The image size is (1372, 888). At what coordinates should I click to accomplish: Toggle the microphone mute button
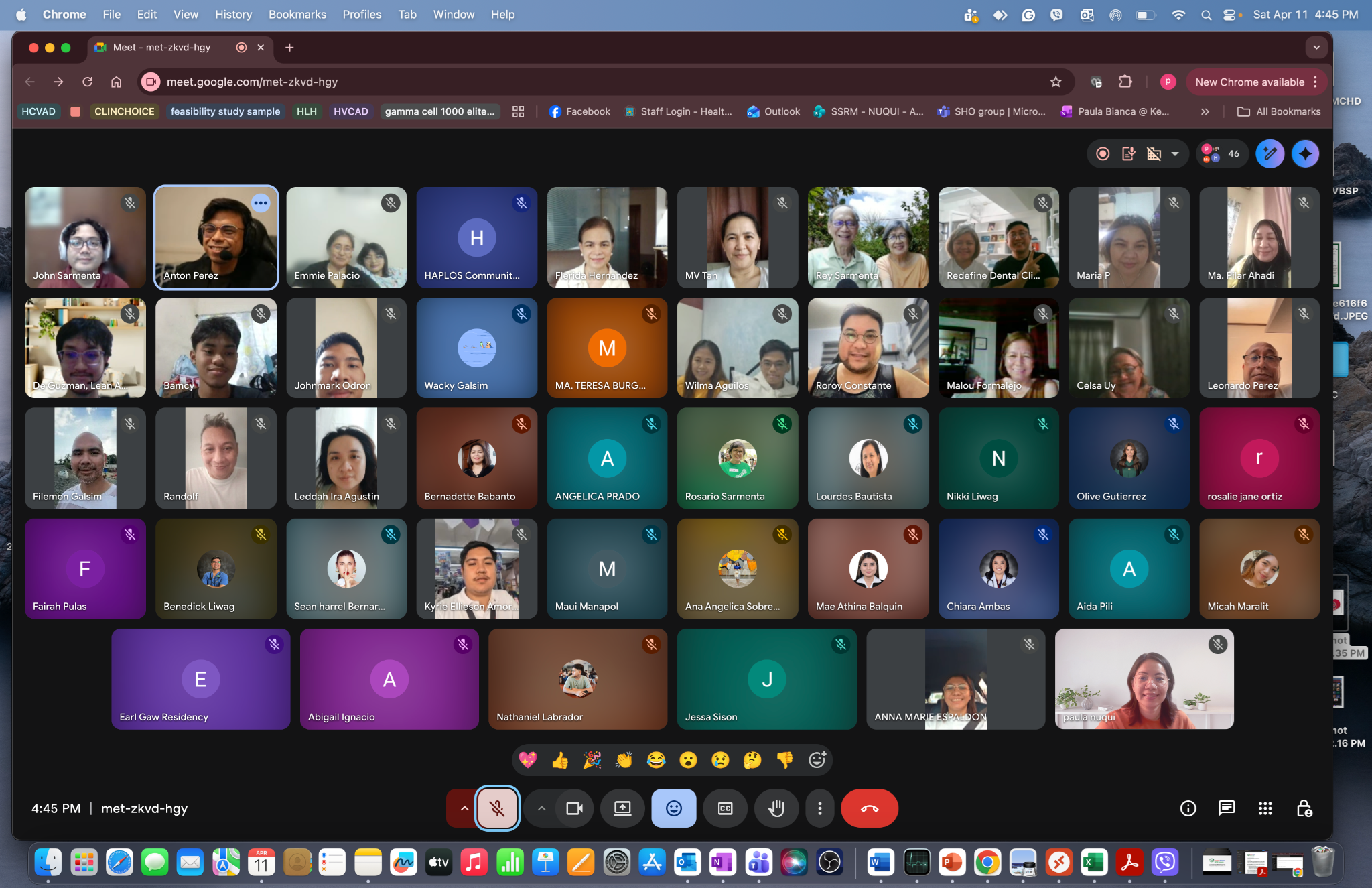[497, 808]
